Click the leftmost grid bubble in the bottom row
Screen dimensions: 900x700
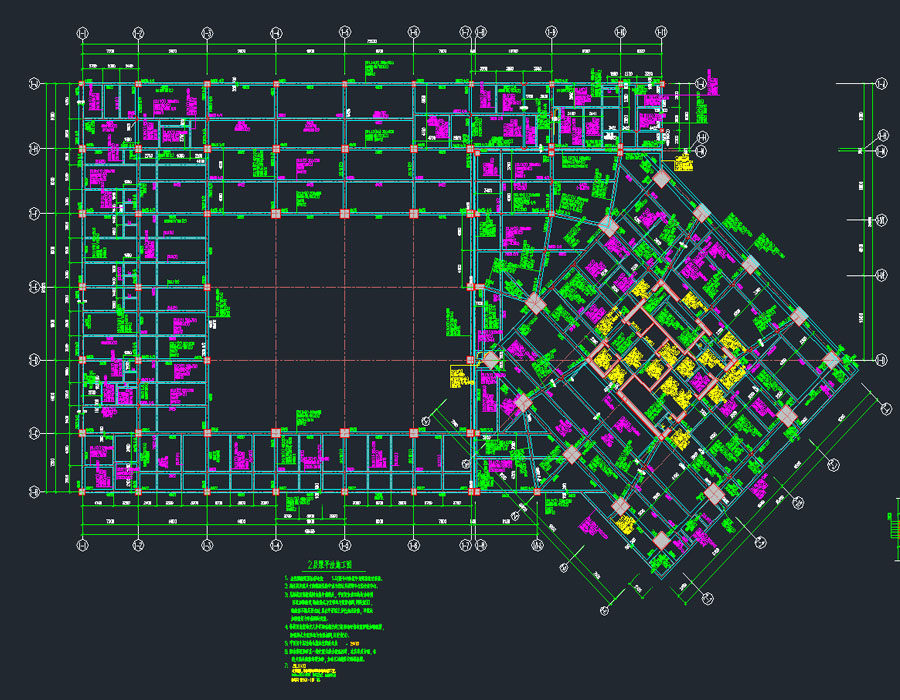83,545
